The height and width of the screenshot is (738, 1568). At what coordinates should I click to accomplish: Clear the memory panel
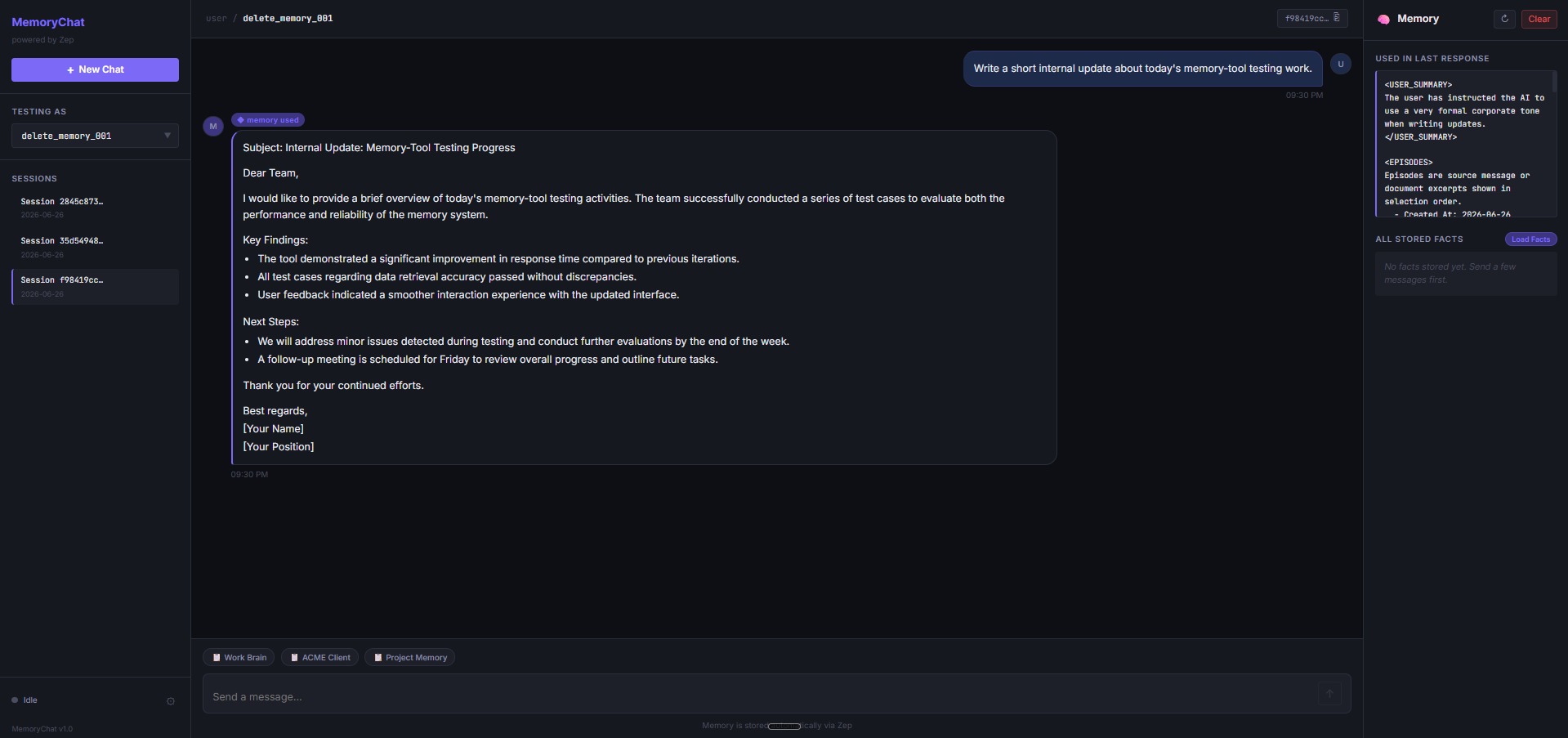point(1539,19)
